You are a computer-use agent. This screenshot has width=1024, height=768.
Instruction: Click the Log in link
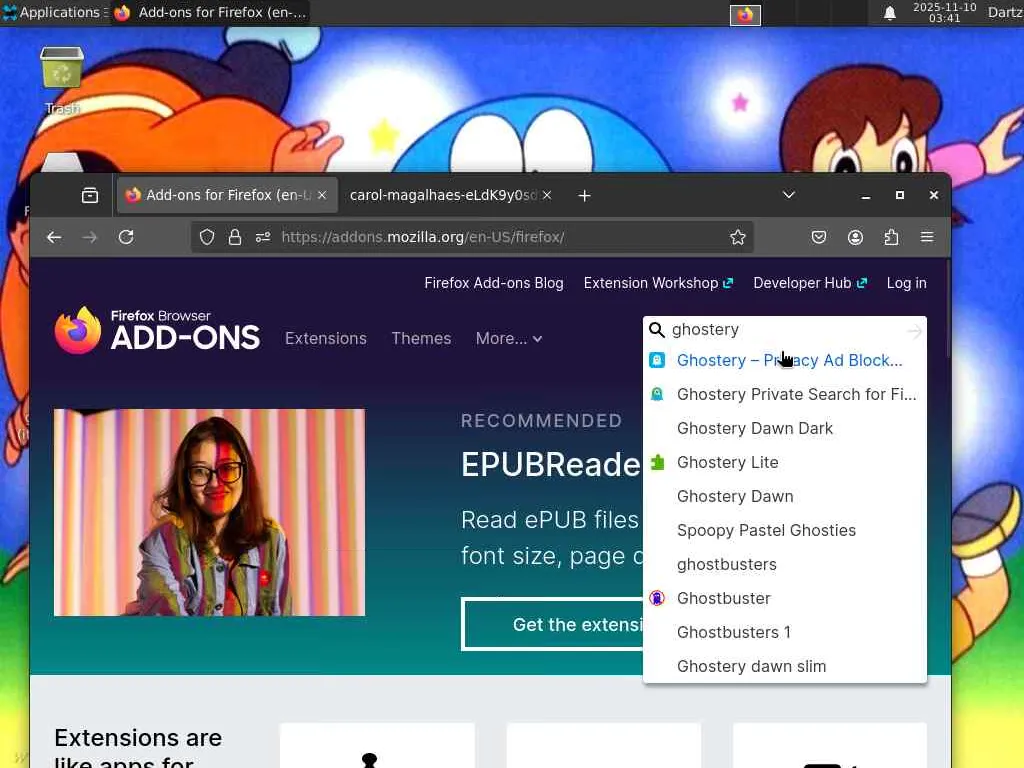(x=906, y=283)
